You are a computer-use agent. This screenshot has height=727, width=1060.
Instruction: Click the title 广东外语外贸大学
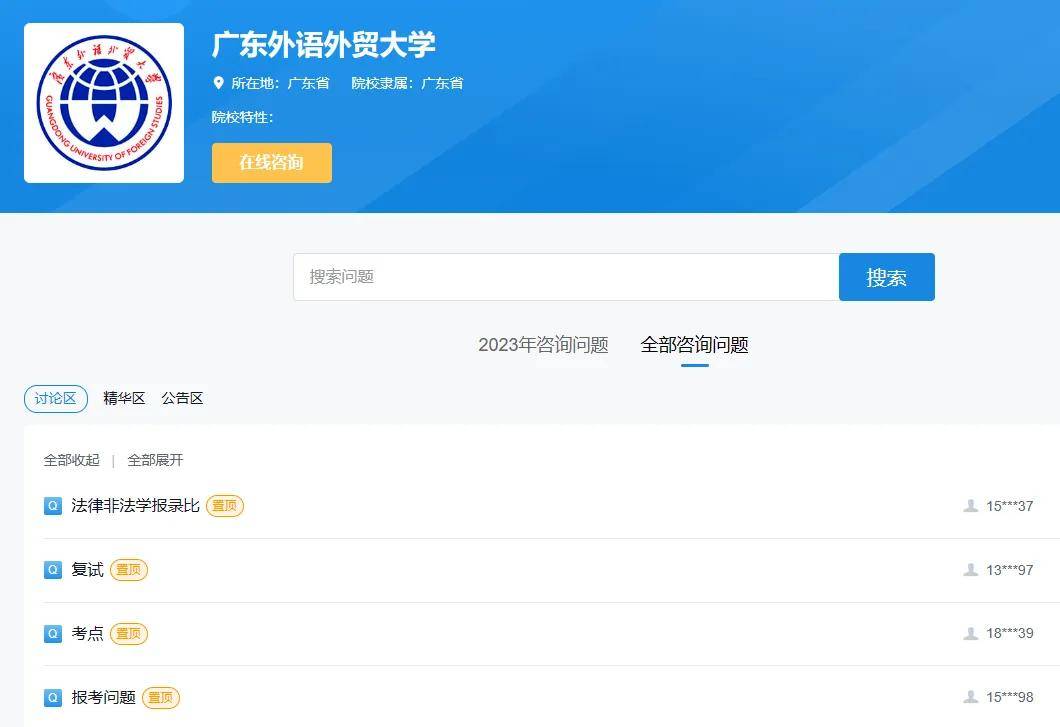coord(324,45)
